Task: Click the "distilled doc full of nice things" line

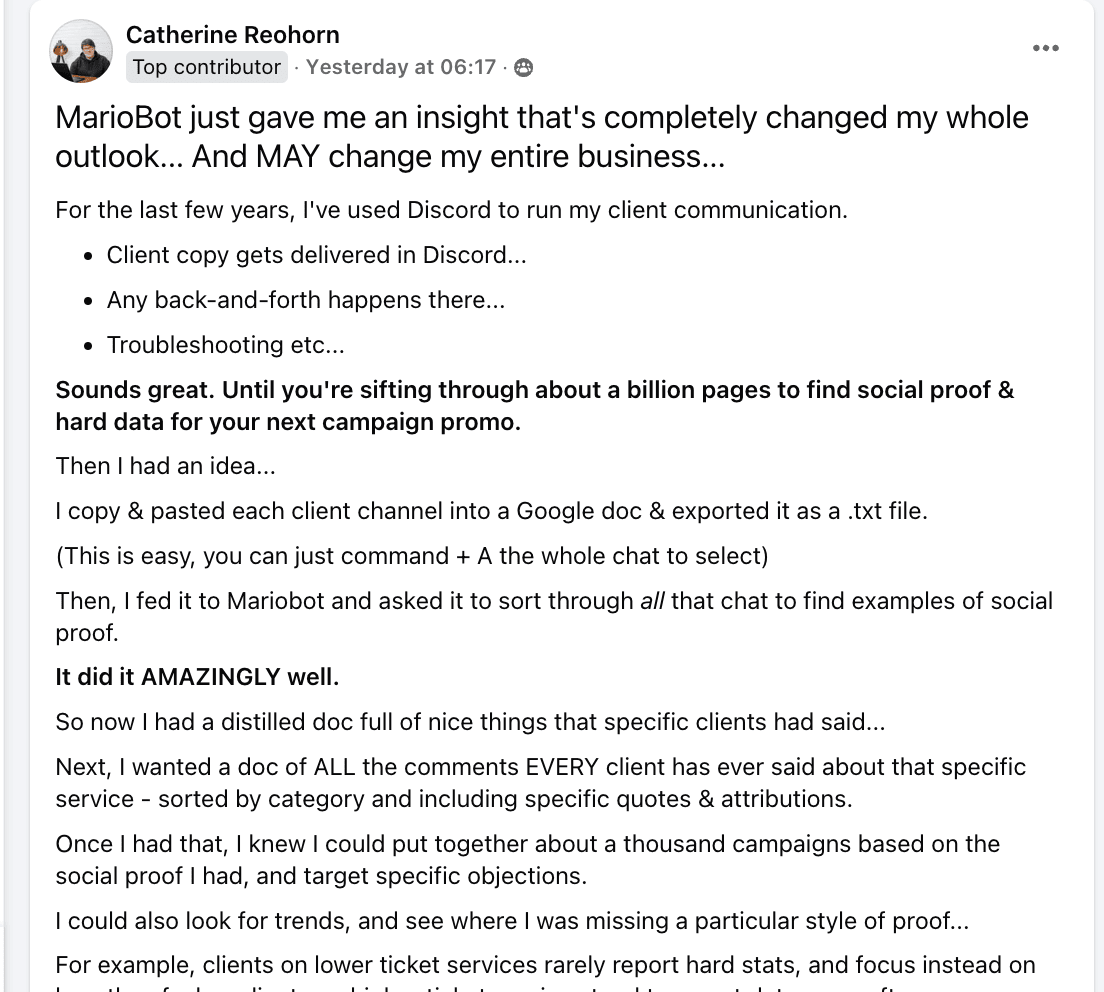Action: (x=470, y=722)
